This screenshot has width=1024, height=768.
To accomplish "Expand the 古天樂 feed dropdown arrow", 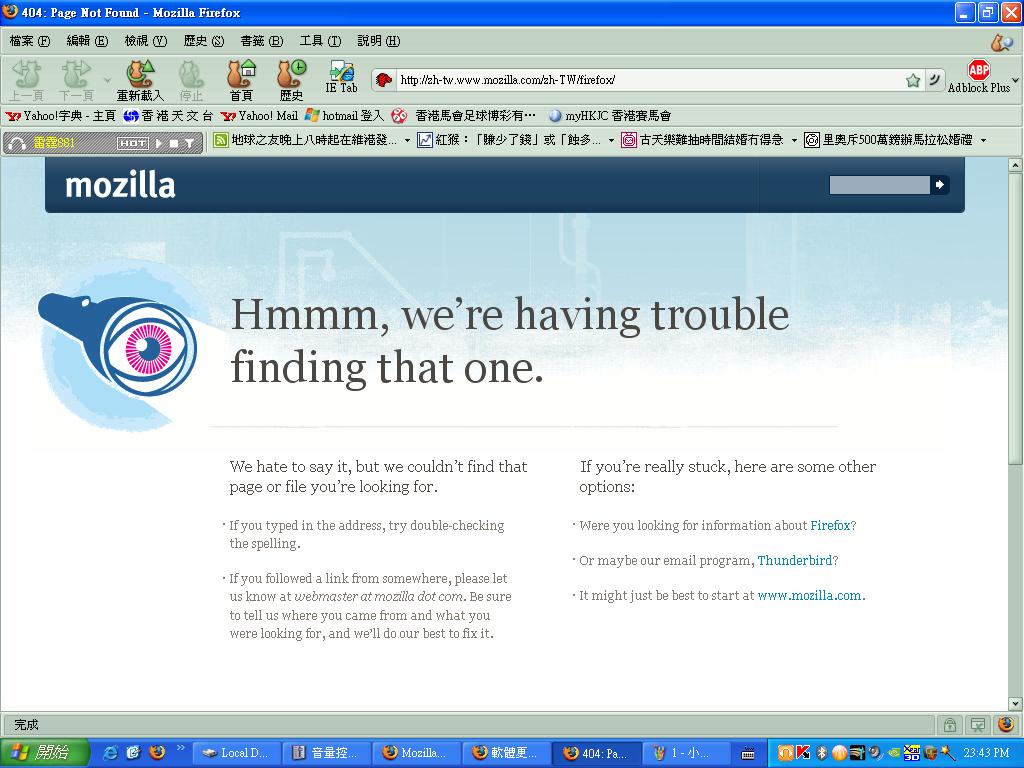I will point(794,140).
